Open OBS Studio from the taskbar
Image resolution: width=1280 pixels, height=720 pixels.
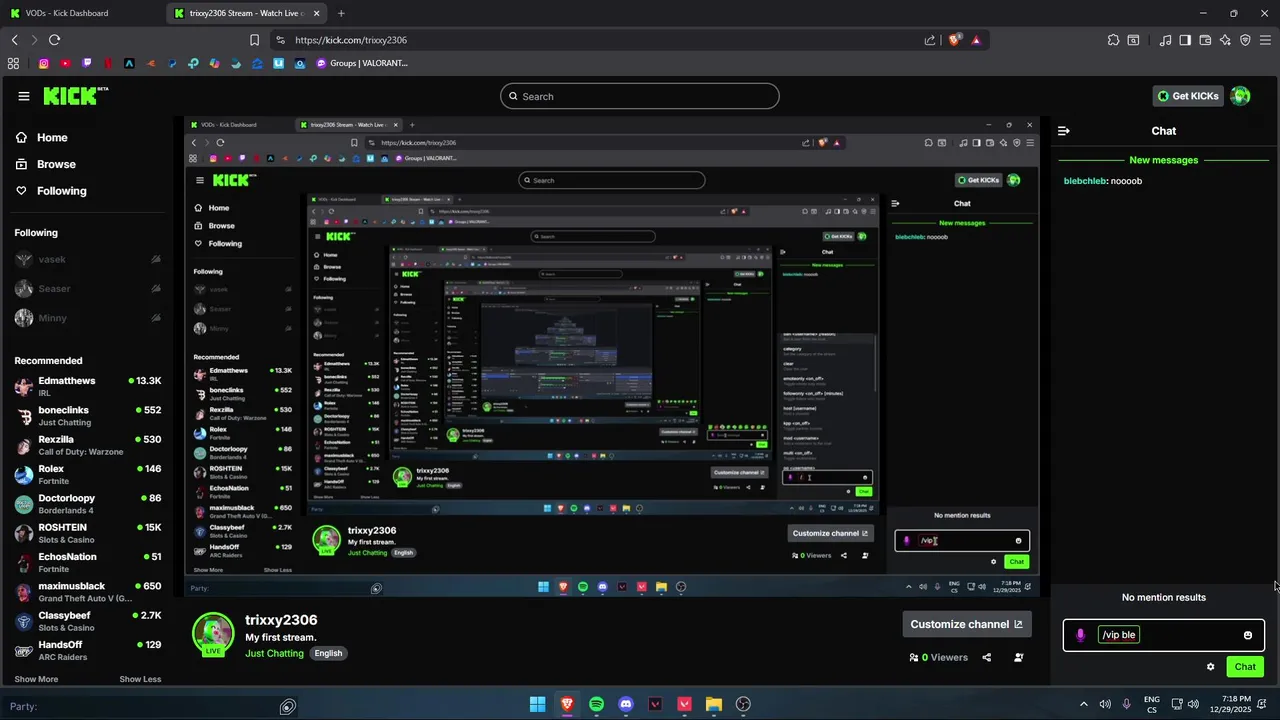click(743, 705)
